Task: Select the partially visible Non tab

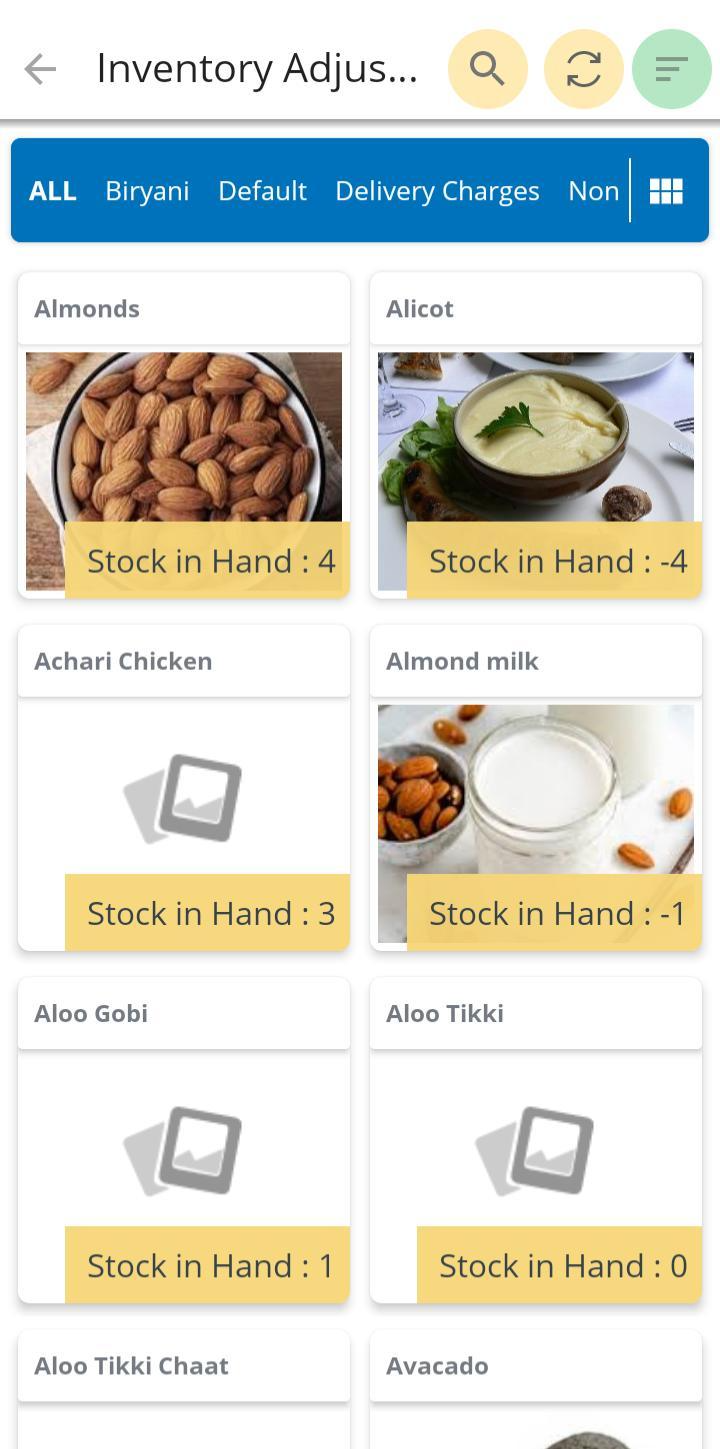Action: (x=593, y=191)
